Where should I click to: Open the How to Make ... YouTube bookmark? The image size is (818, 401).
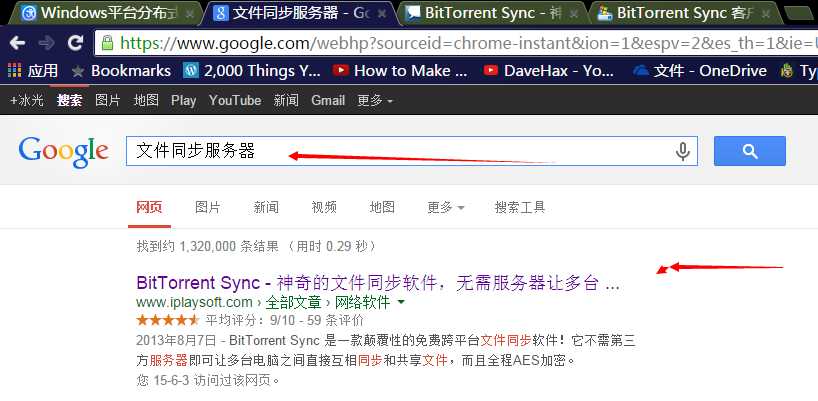[400, 70]
